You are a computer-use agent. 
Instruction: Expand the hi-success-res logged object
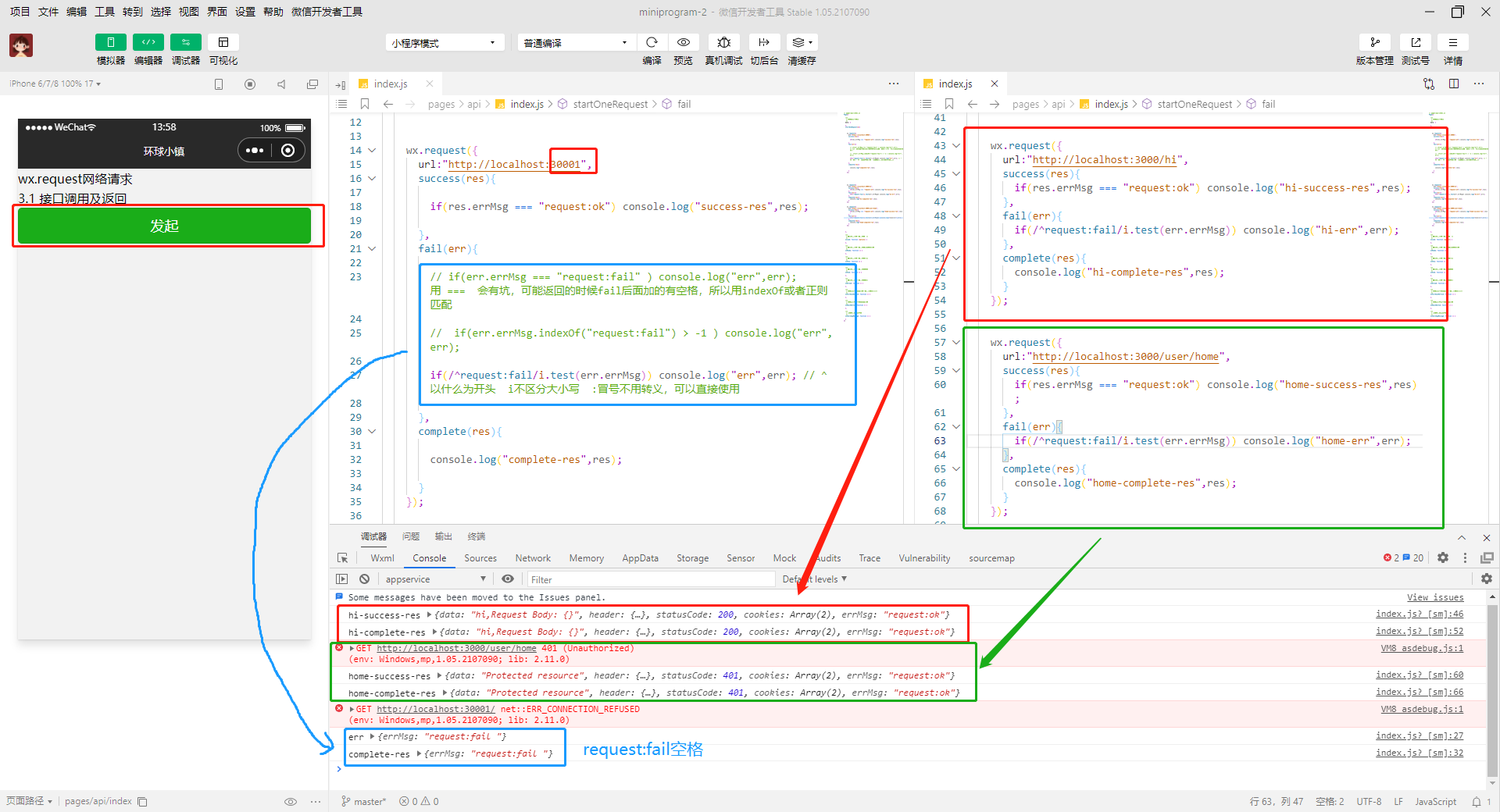click(x=429, y=615)
